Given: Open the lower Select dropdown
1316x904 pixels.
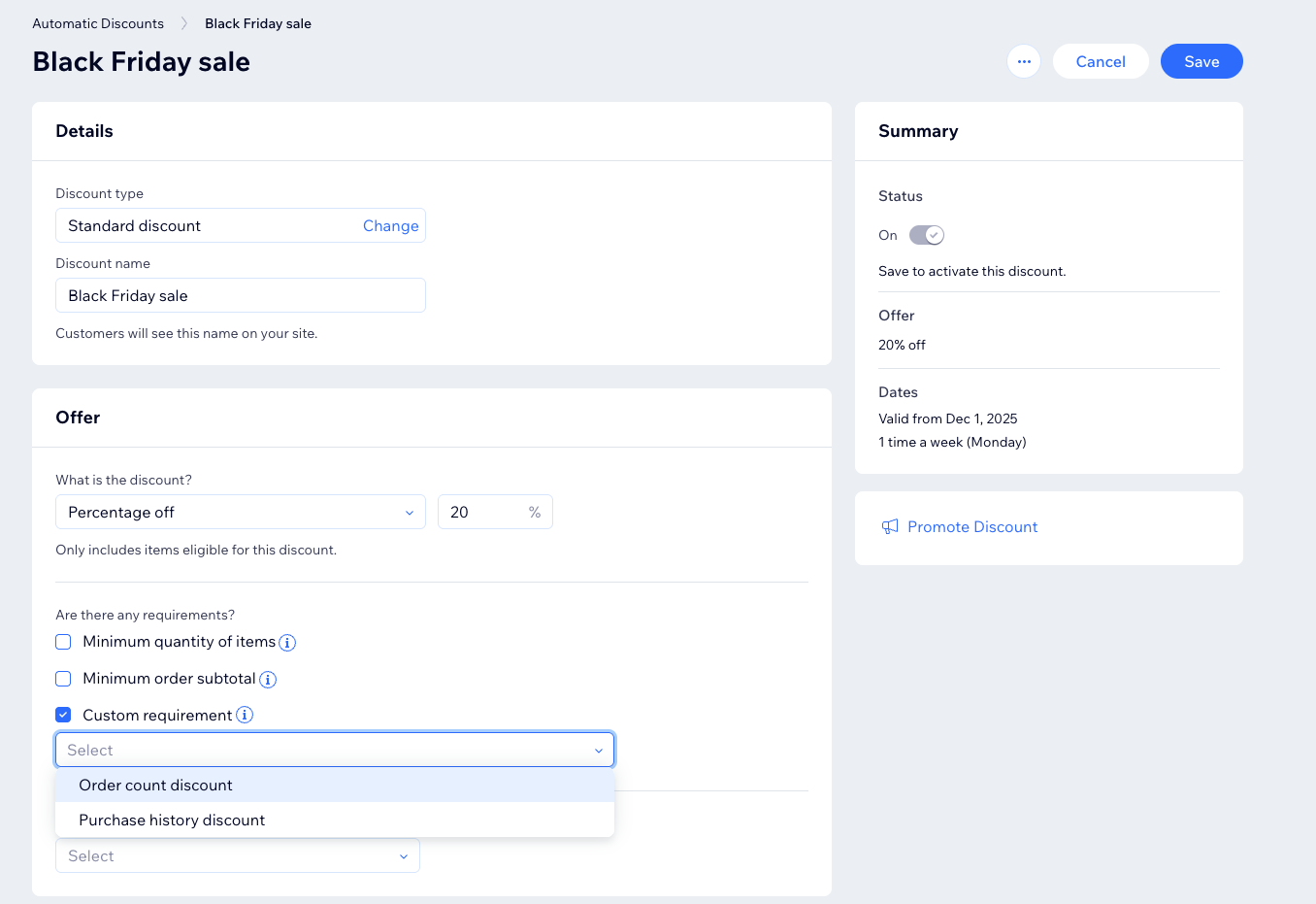Looking at the screenshot, I should point(238,855).
